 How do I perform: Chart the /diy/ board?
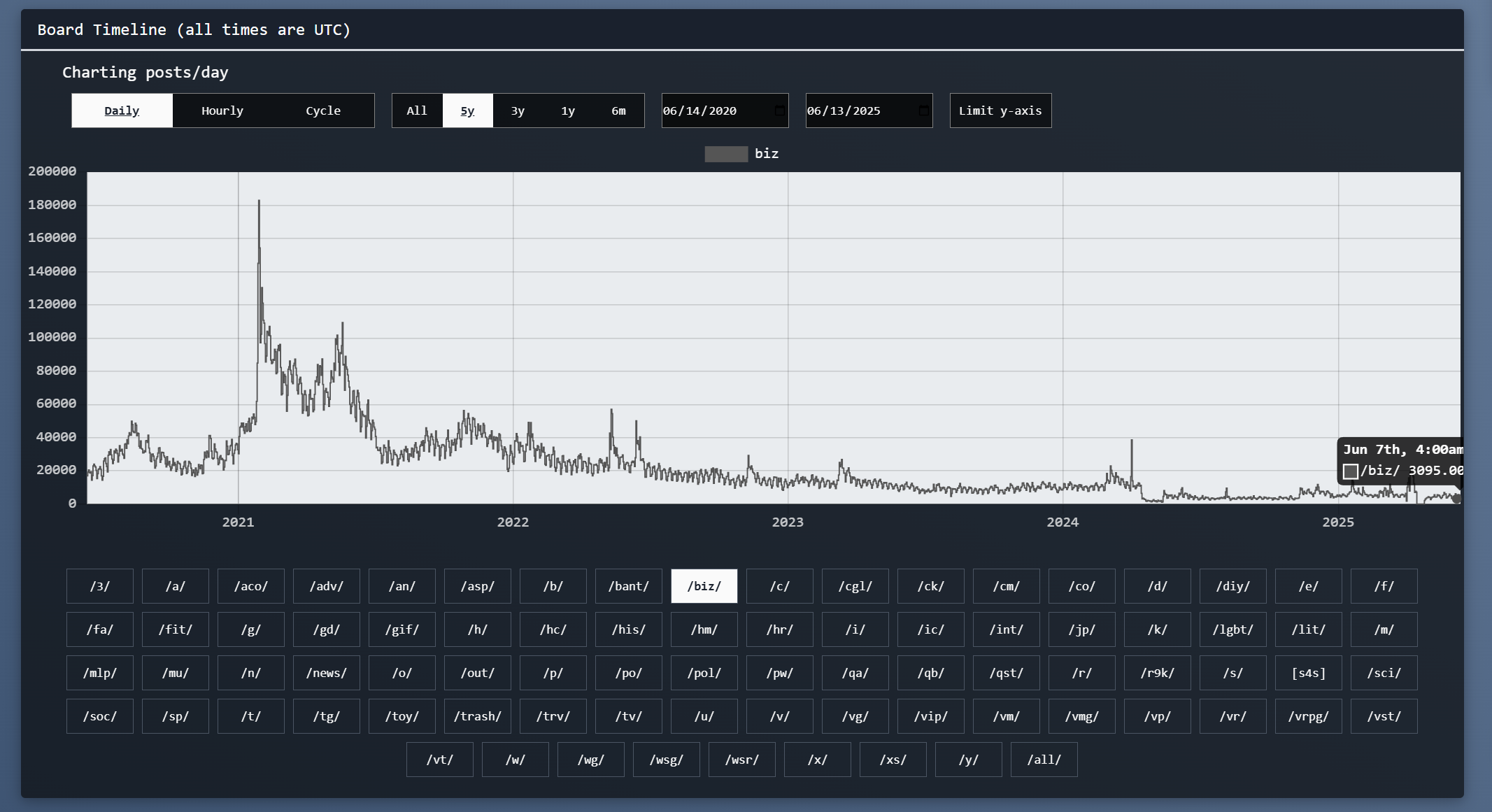click(1233, 586)
